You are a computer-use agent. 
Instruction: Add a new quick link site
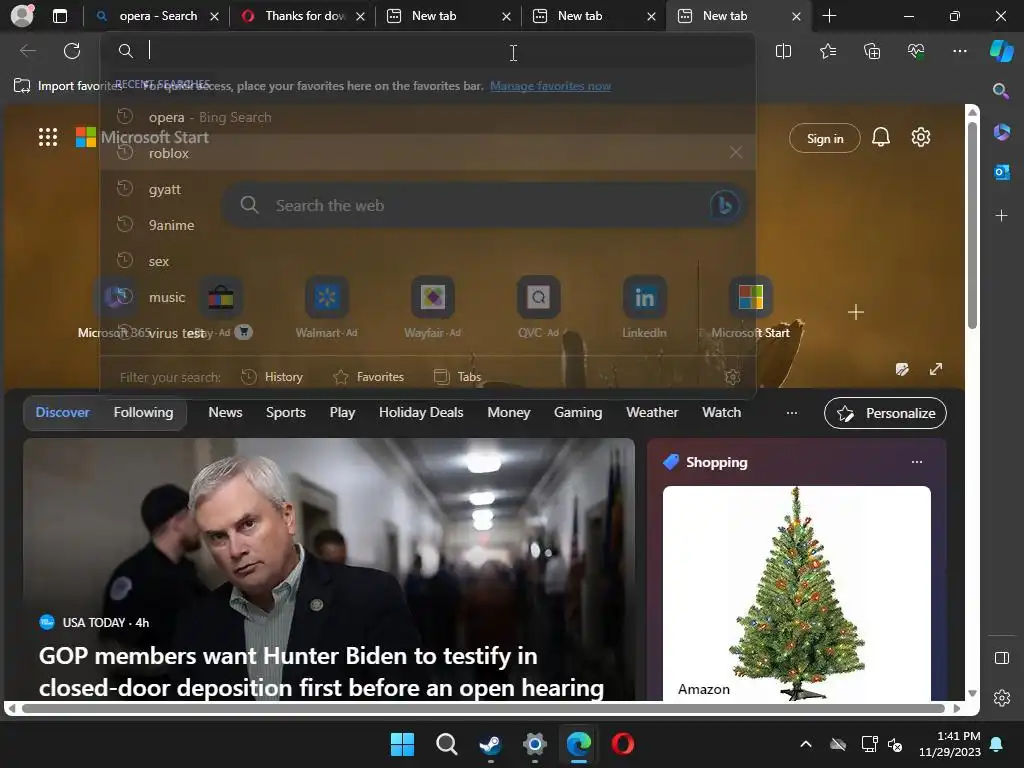[856, 312]
